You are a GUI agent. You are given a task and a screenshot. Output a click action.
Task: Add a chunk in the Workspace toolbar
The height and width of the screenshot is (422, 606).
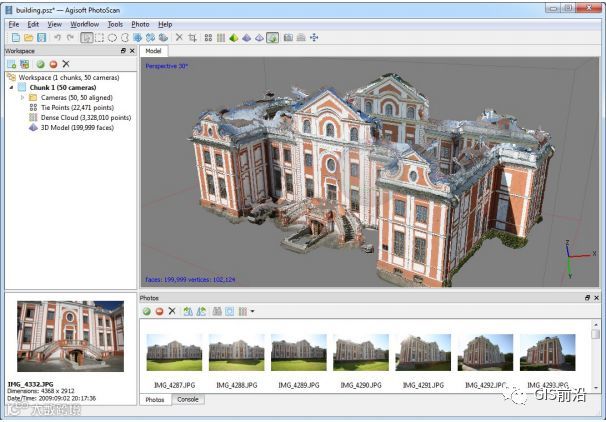pos(12,64)
